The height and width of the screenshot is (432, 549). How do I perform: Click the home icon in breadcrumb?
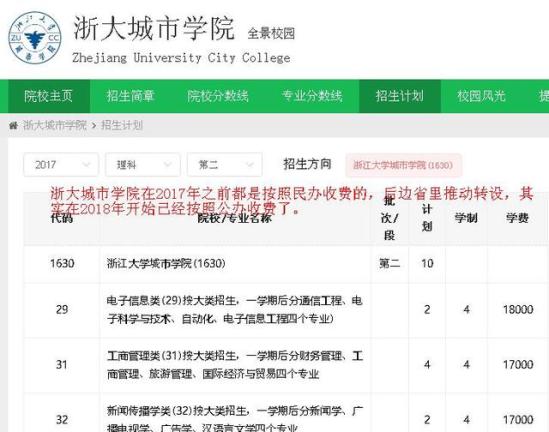pos(13,125)
